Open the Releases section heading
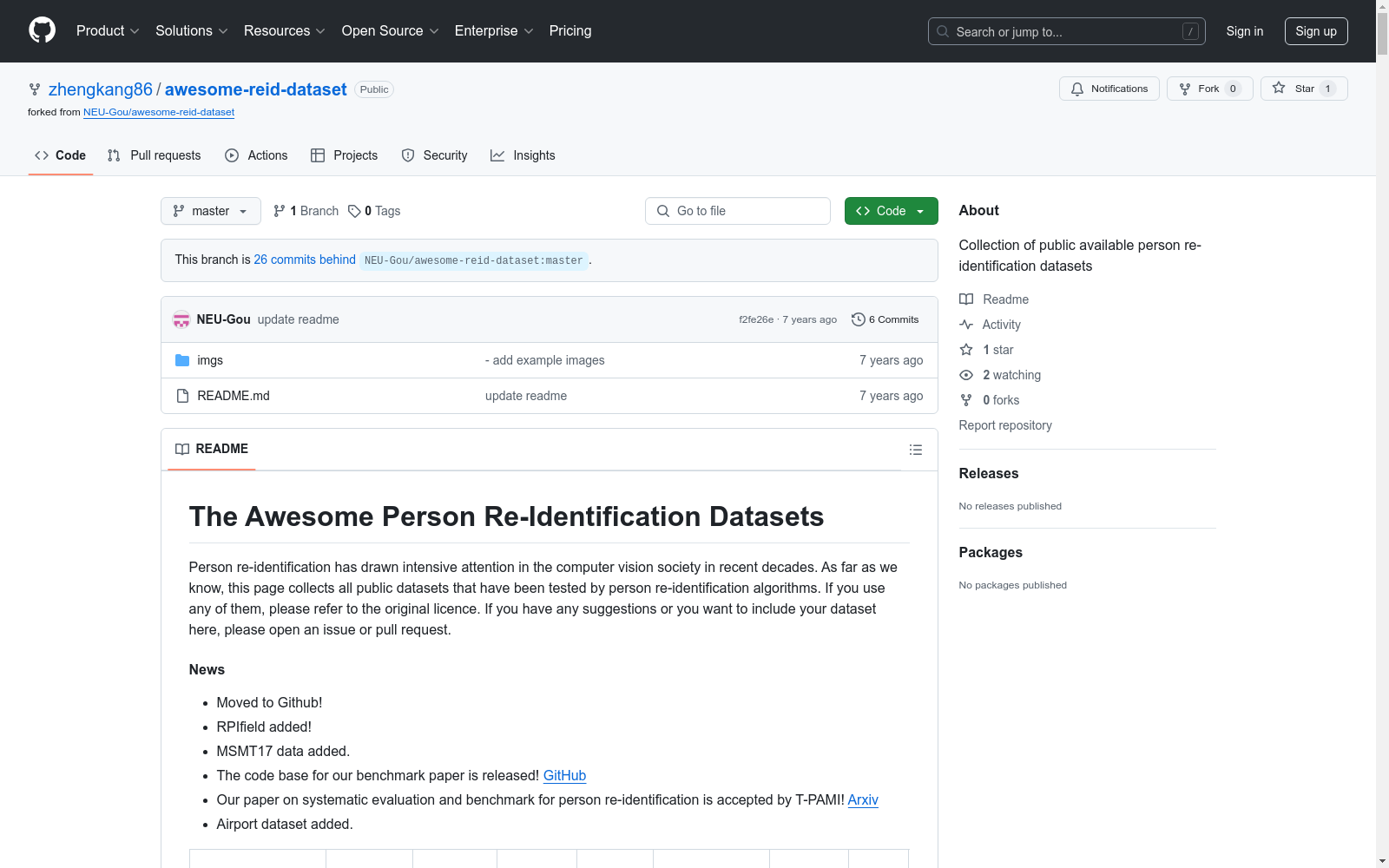 tap(989, 473)
